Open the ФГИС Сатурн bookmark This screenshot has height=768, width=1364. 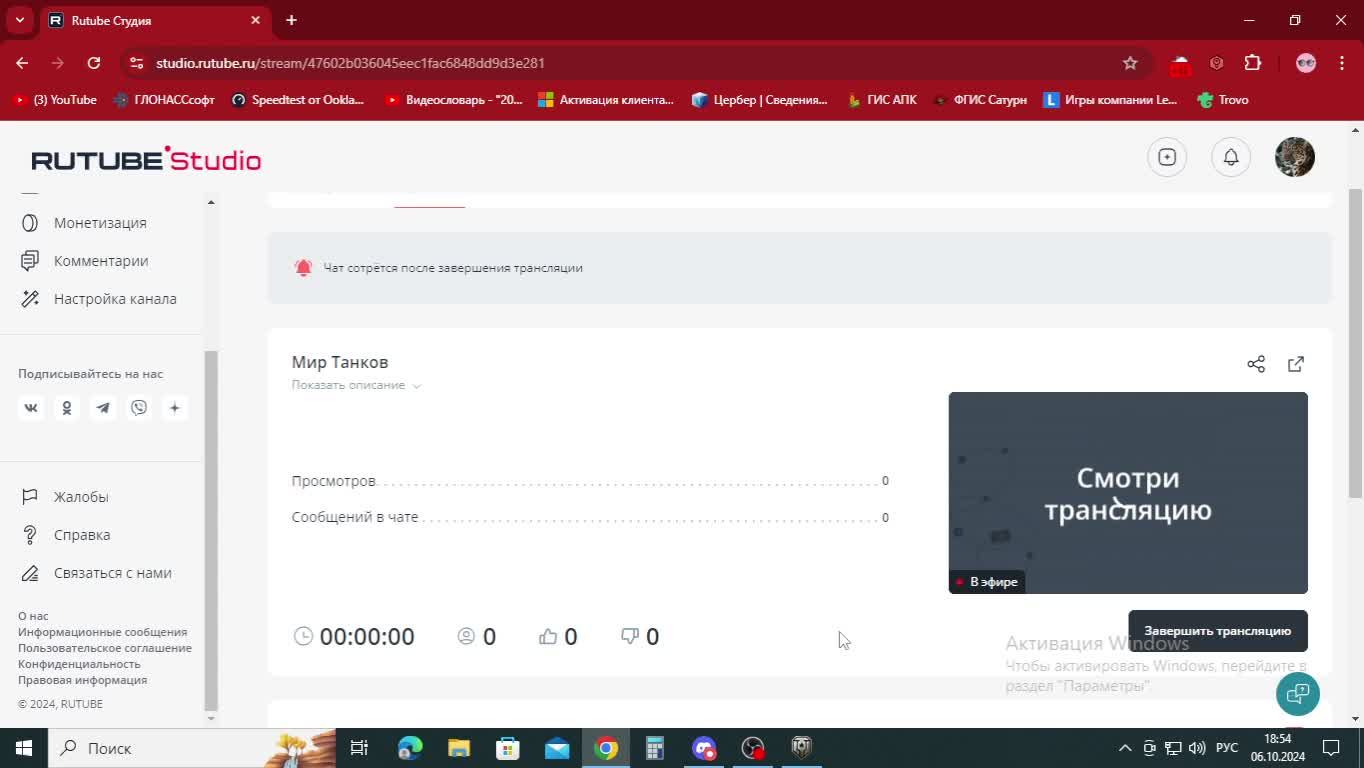[980, 100]
